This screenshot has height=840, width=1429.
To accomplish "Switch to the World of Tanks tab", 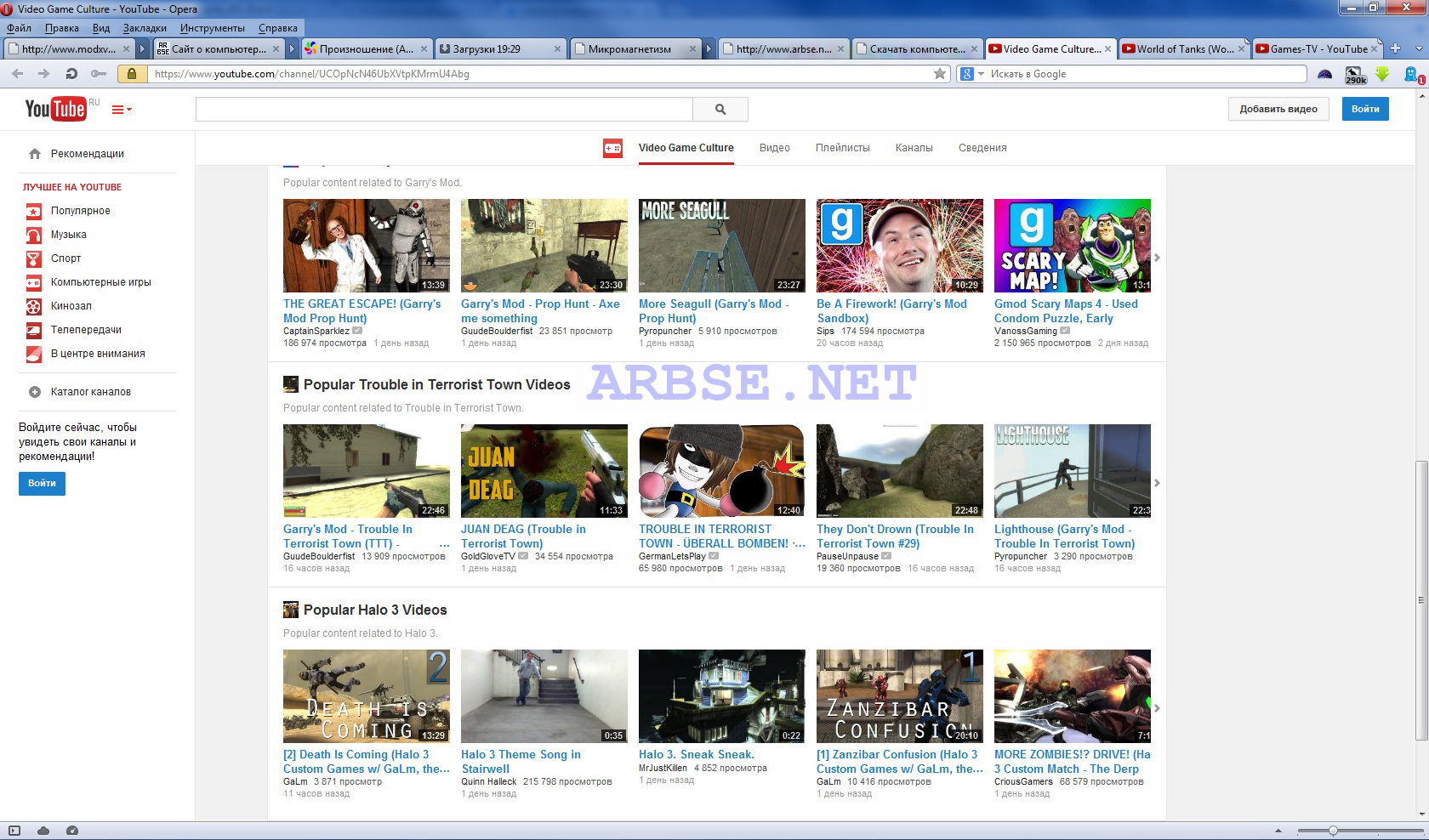I will pos(1183,48).
